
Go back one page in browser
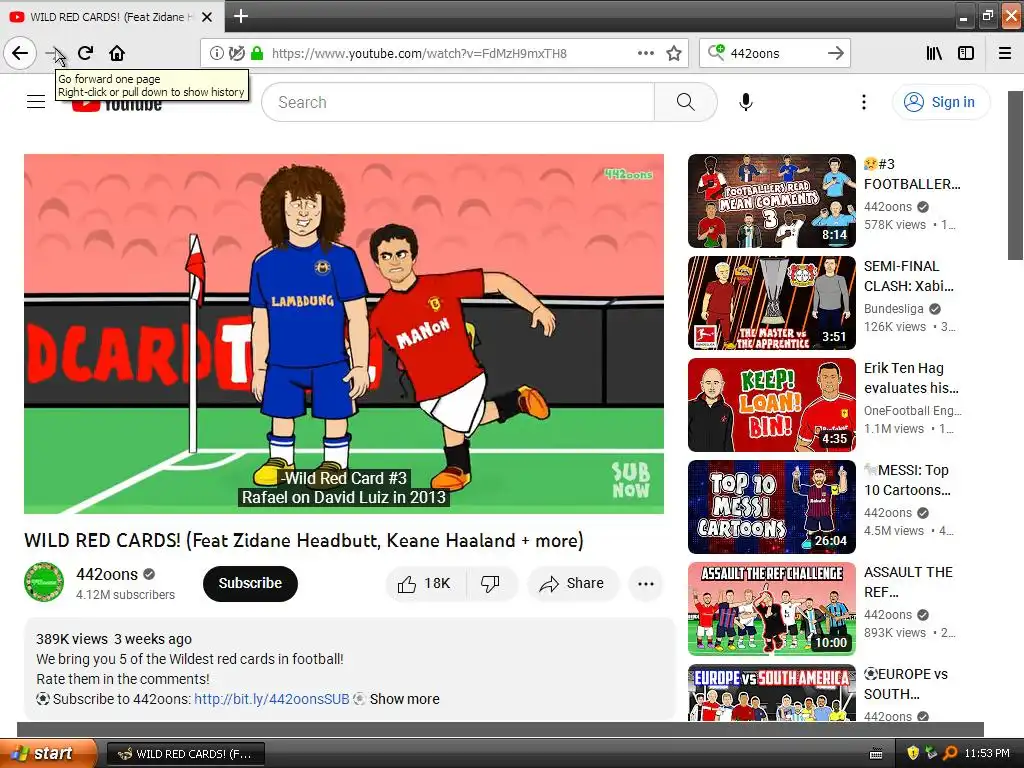pos(20,53)
